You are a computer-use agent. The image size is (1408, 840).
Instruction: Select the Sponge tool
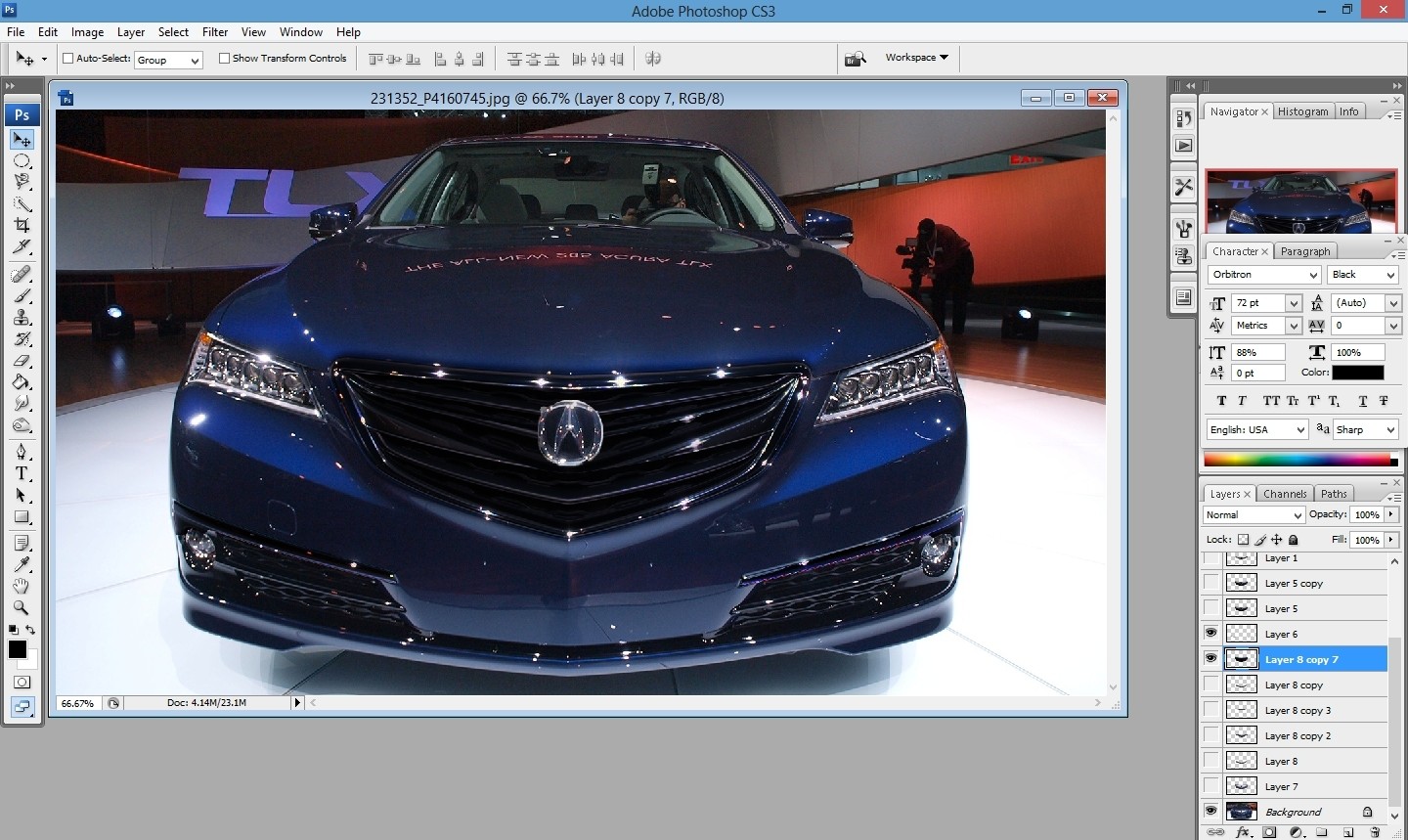click(x=22, y=425)
